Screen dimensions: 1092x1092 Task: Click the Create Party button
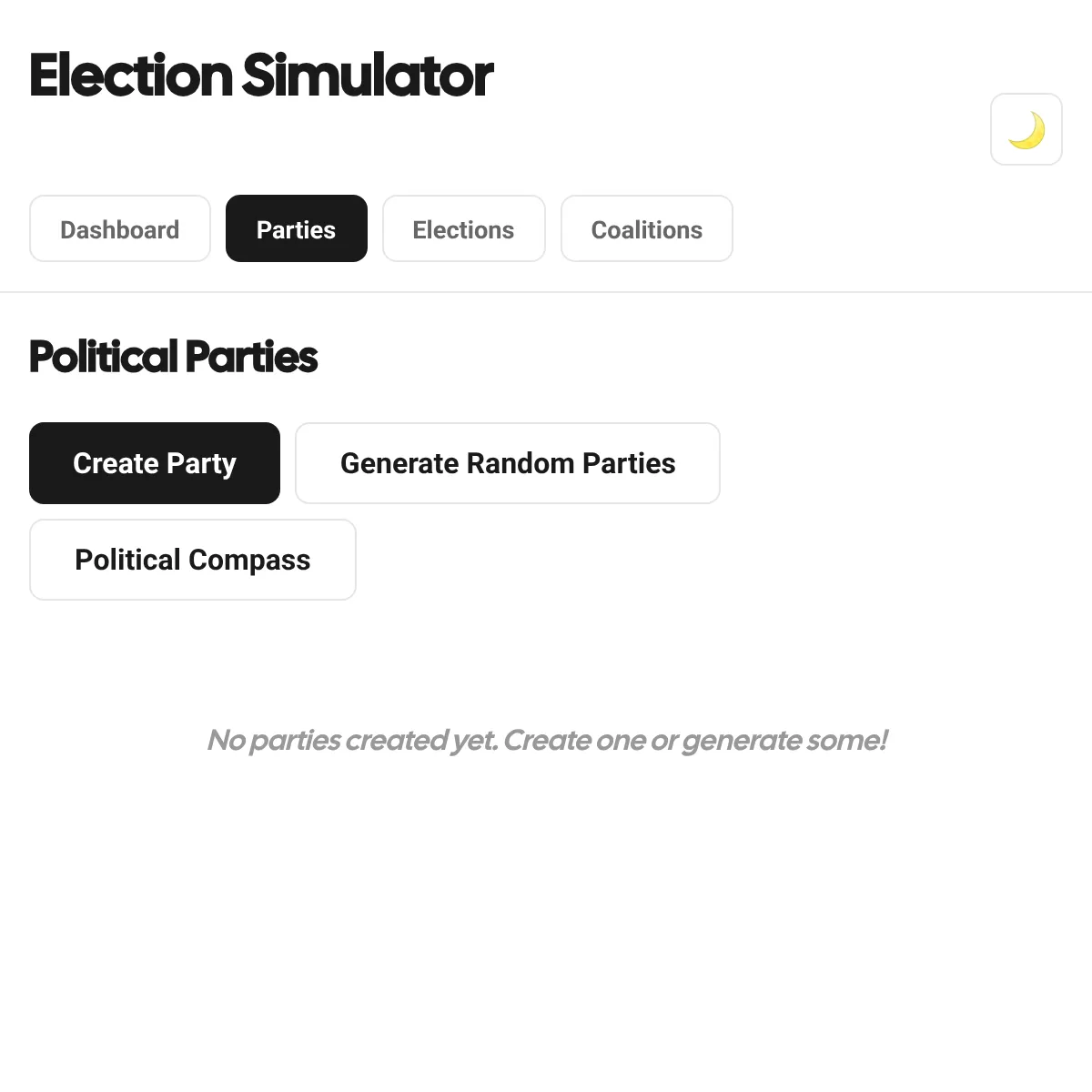154,463
